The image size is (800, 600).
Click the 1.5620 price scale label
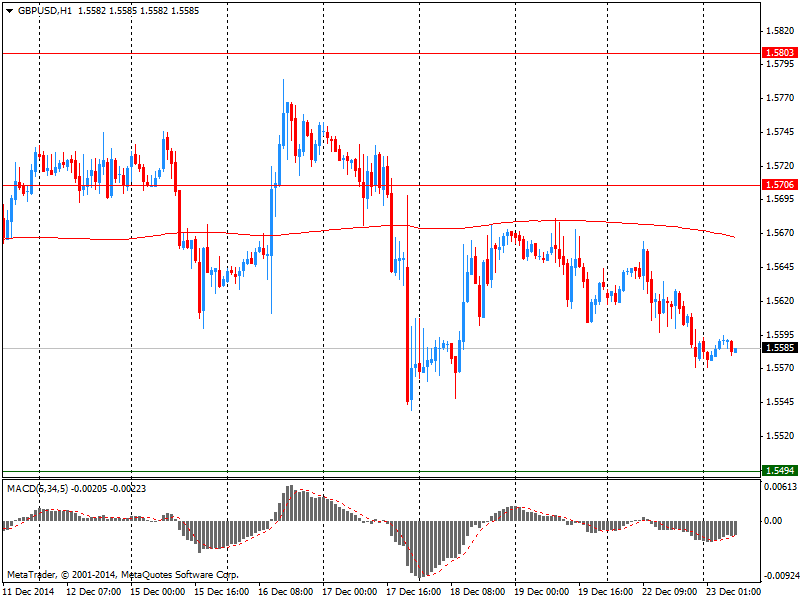780,301
